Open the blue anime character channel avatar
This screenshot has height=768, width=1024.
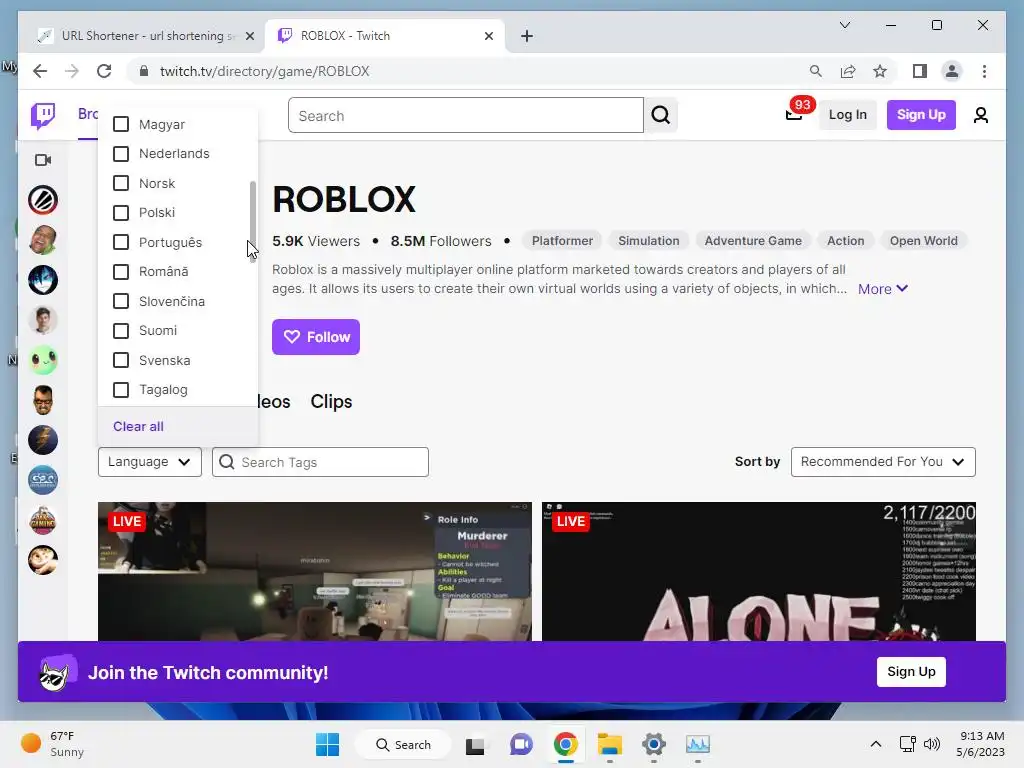click(x=43, y=280)
